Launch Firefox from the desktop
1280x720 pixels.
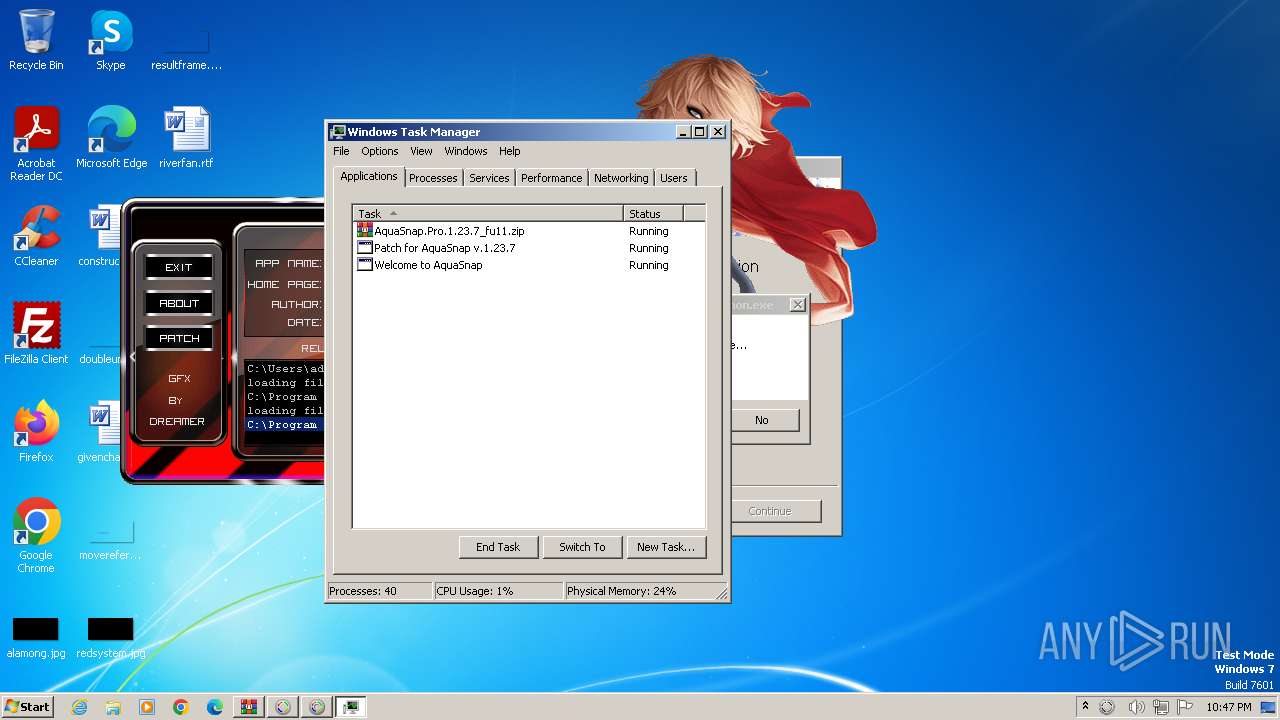tap(36, 432)
